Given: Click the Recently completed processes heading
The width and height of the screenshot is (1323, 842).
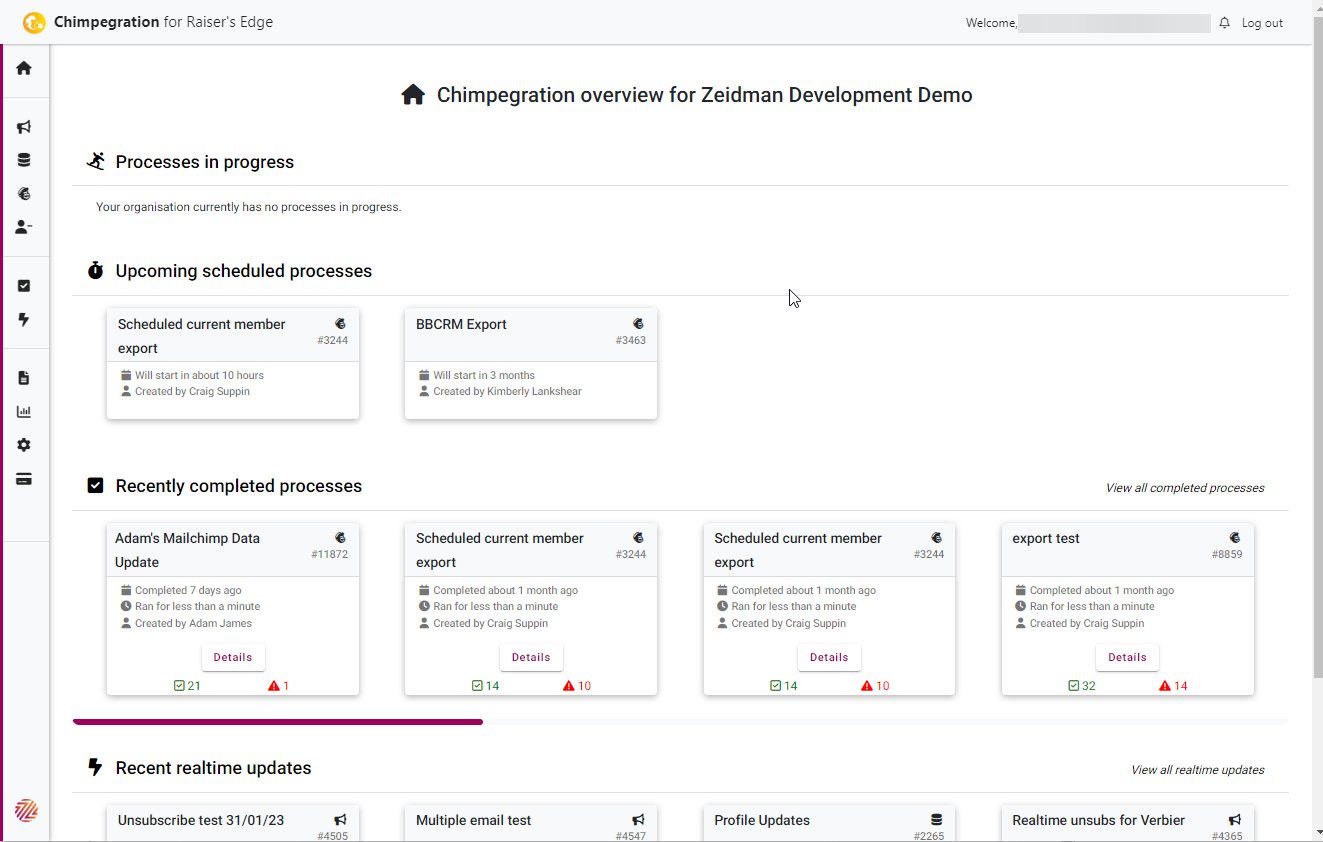Looking at the screenshot, I should coord(239,486).
